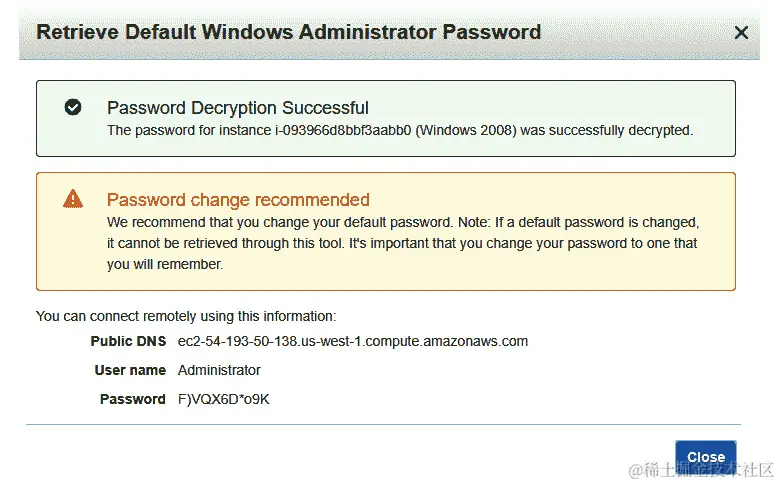This screenshot has height=485, width=780.
Task: Select the Public DNS hostname value
Action: 353,341
